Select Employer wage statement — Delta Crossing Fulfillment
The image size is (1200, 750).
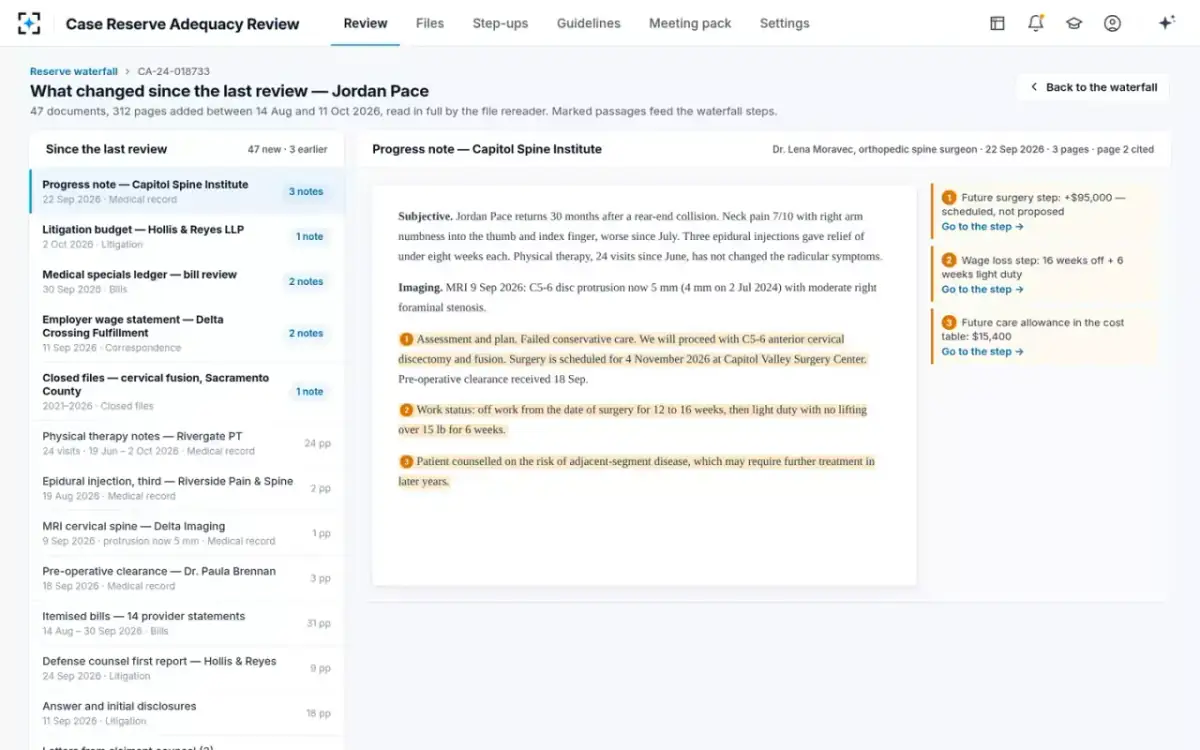tap(187, 333)
